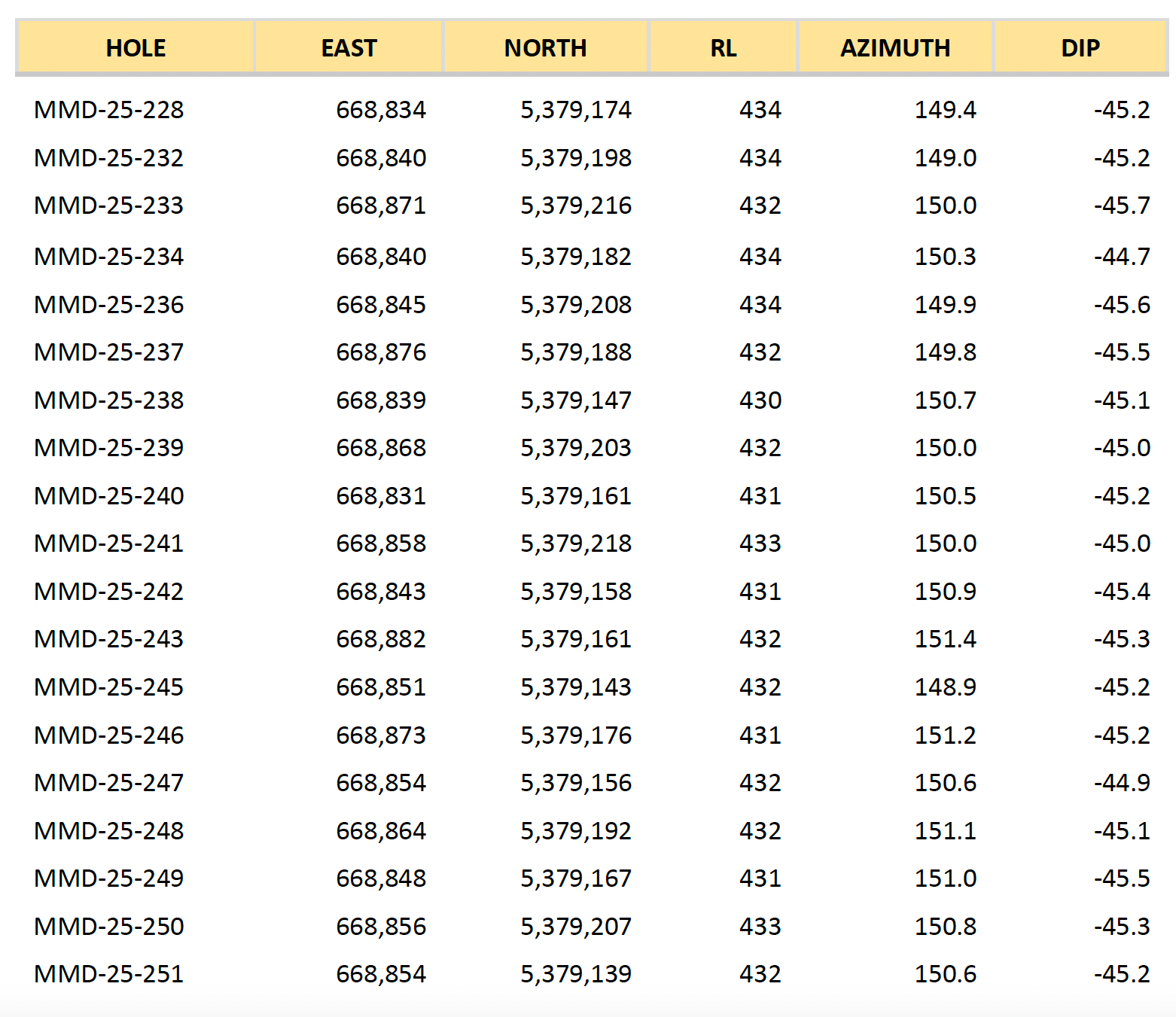Viewport: 1176px width, 1017px height.
Task: Select the MMD-25-251 row label
Action: [x=109, y=974]
